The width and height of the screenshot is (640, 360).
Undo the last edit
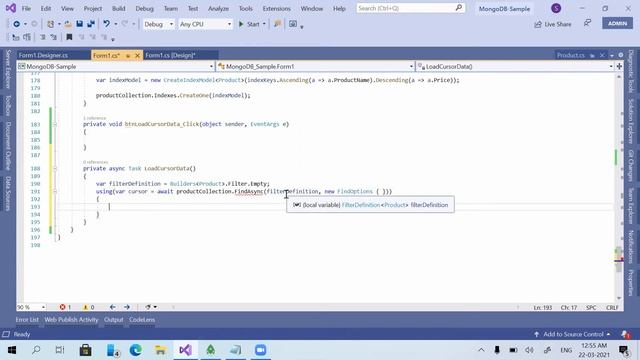[x=107, y=24]
